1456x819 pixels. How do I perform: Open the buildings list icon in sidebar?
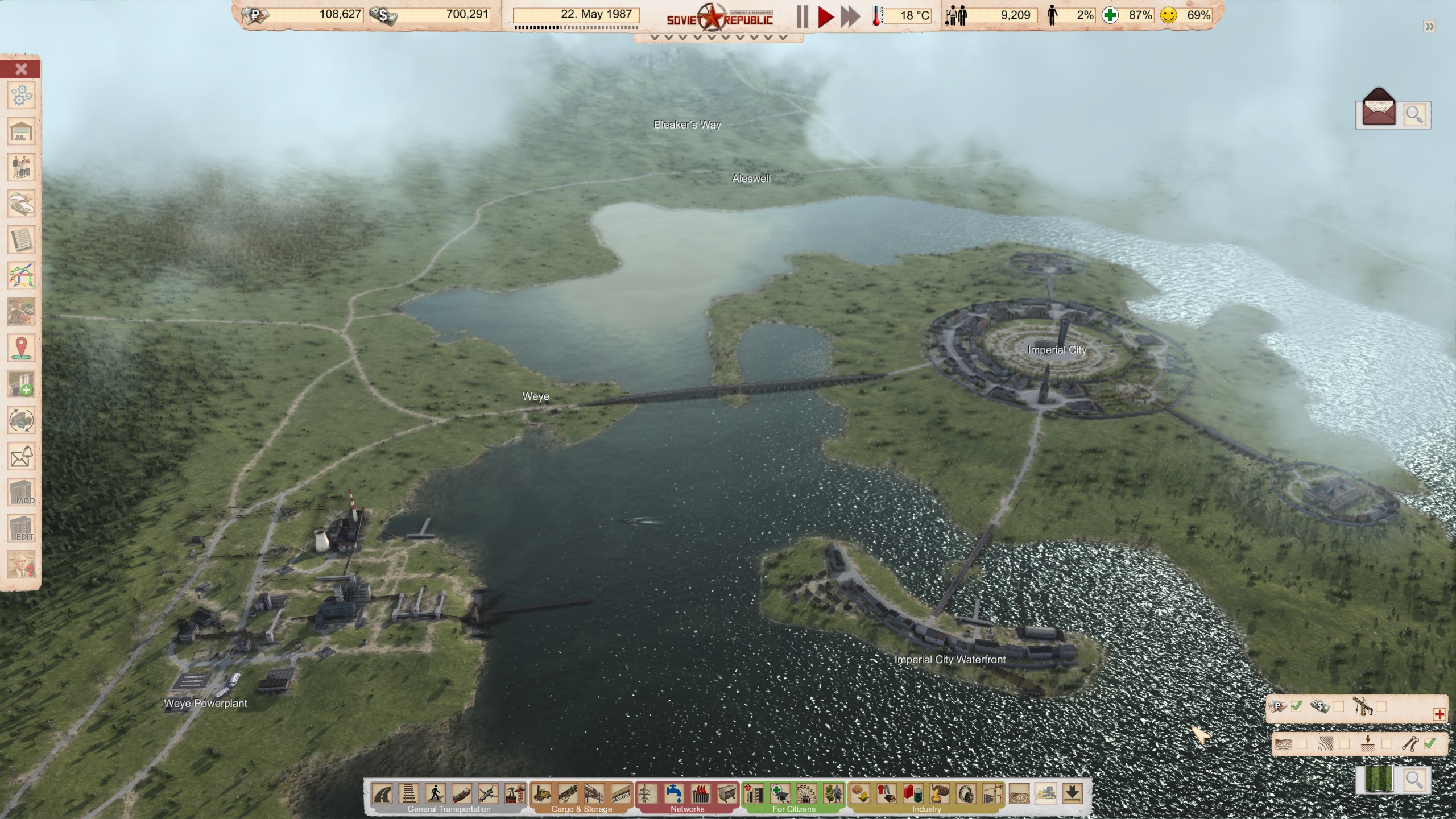(x=21, y=312)
